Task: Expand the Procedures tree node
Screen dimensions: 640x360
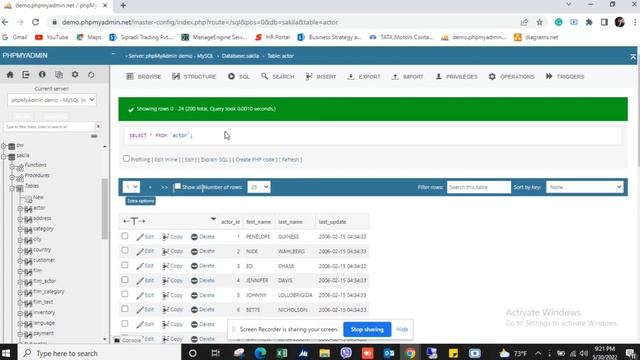Action: 12,177
